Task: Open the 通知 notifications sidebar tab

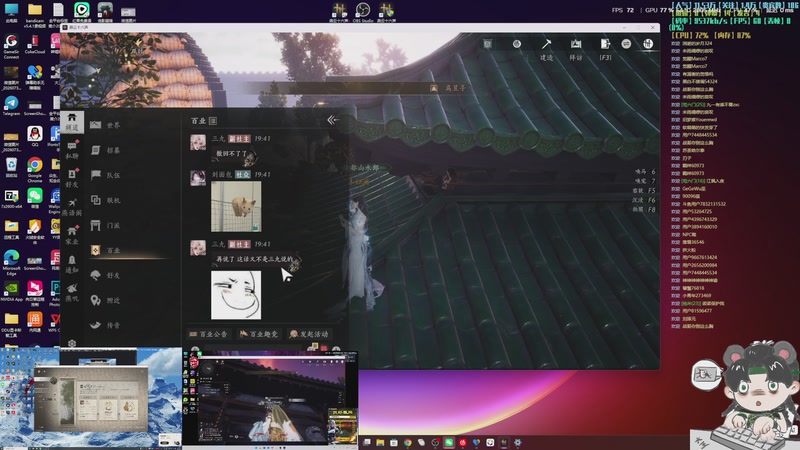Action: 72,264
